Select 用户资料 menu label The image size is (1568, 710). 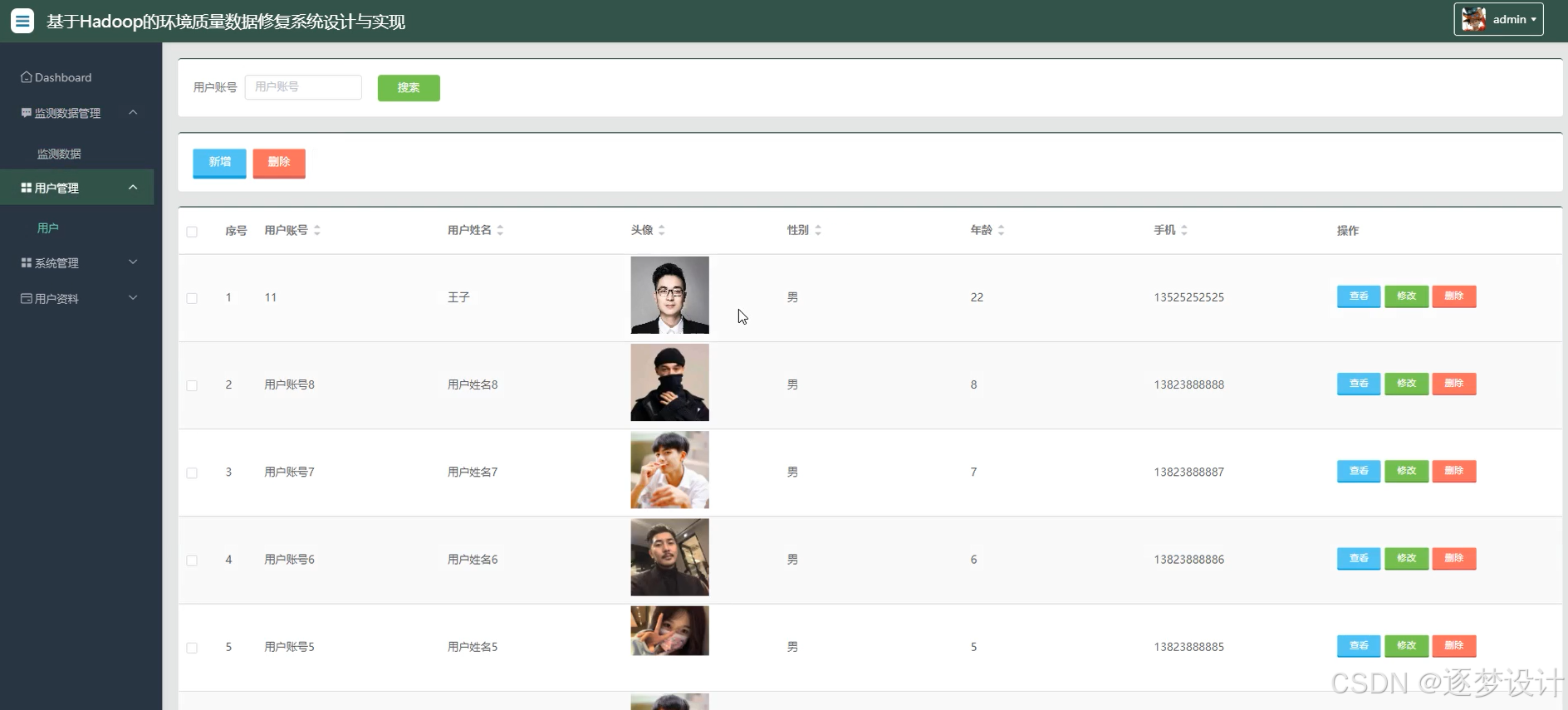pyautogui.click(x=56, y=298)
